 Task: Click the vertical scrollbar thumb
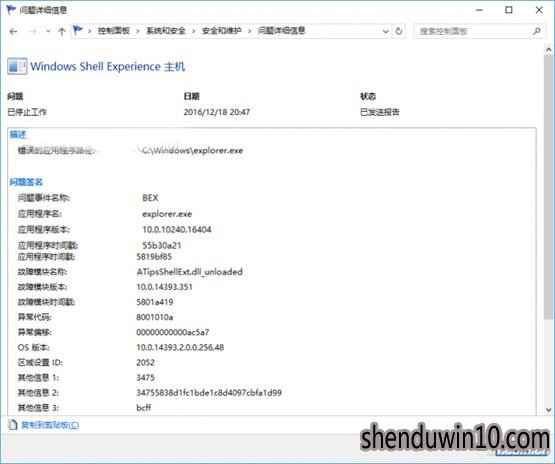549,187
